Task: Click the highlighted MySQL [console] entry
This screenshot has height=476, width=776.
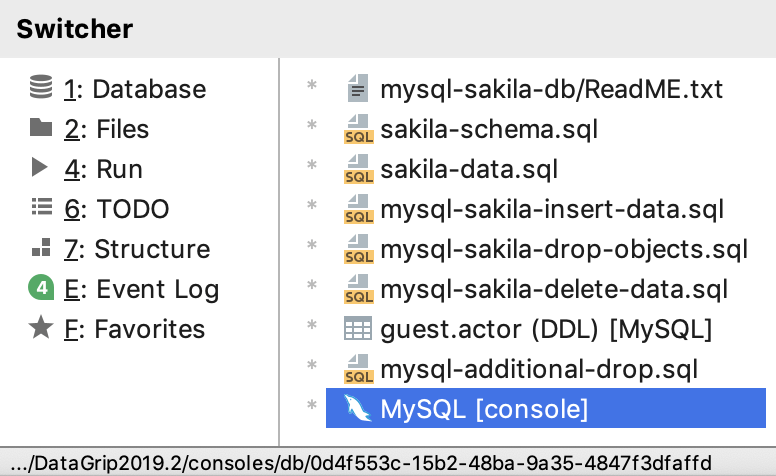Action: click(485, 409)
